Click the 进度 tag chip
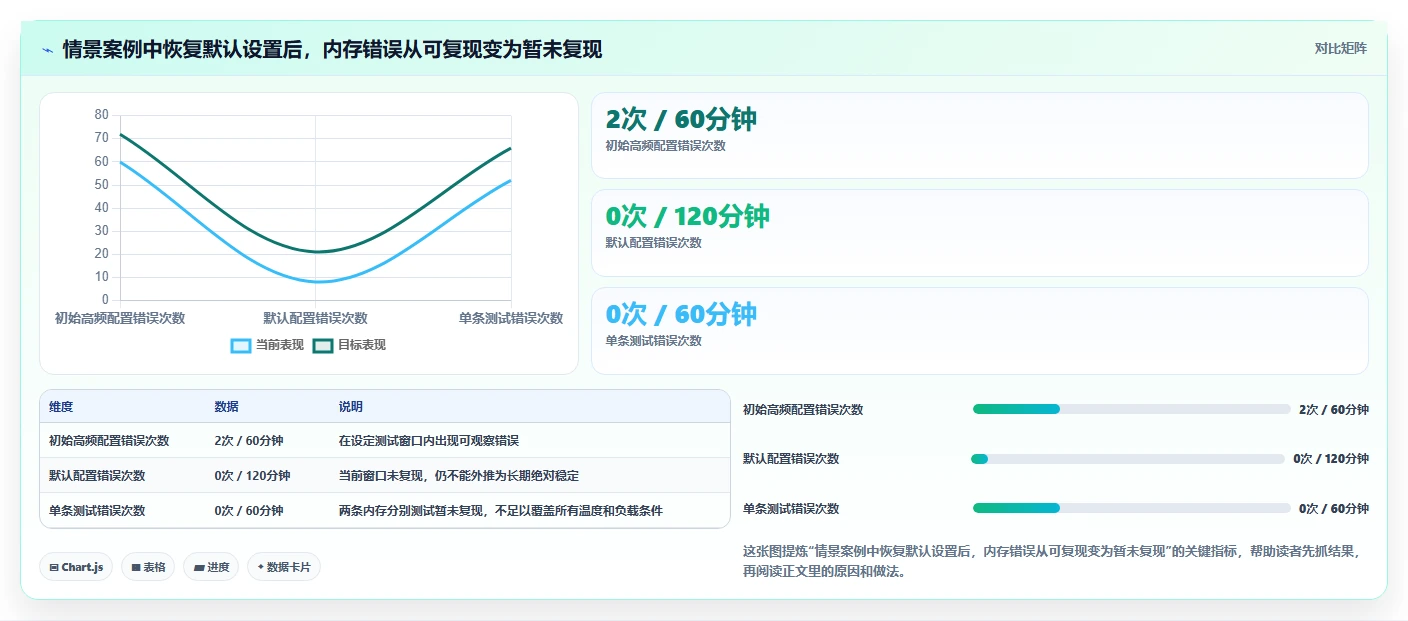This screenshot has width=1408, height=621. pyautogui.click(x=211, y=567)
